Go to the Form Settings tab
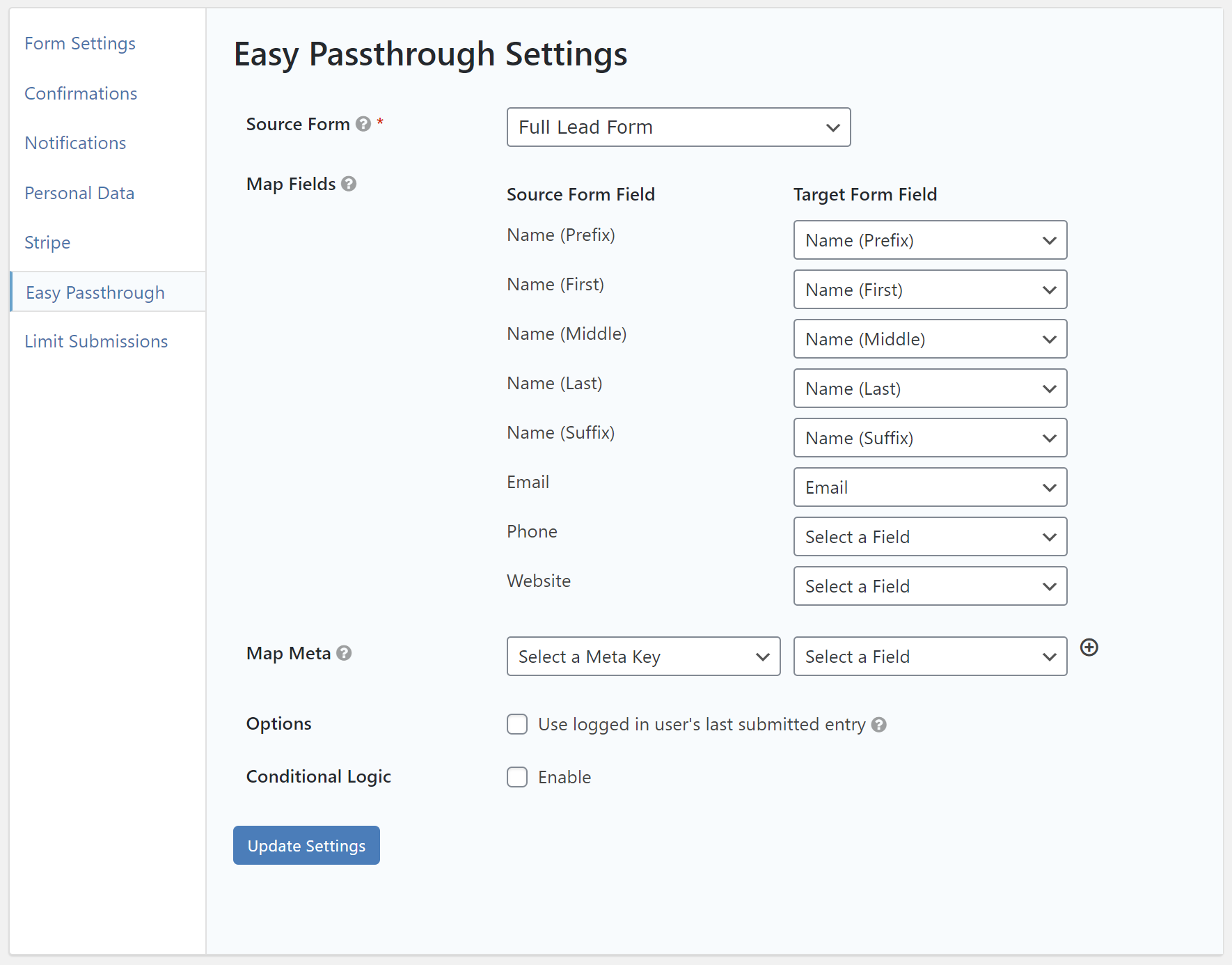 pos(80,43)
